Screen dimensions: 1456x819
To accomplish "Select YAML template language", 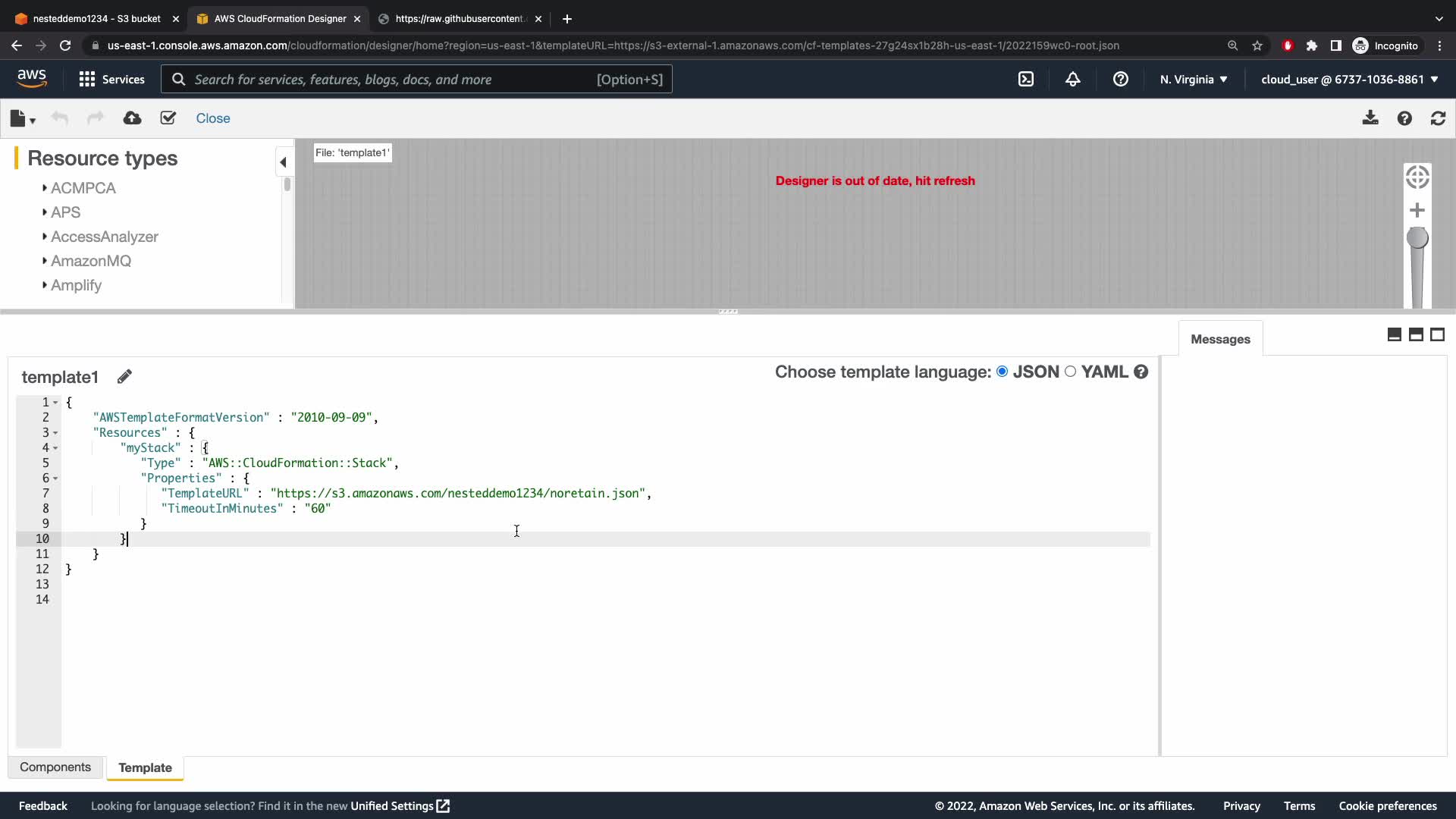I will pyautogui.click(x=1070, y=372).
